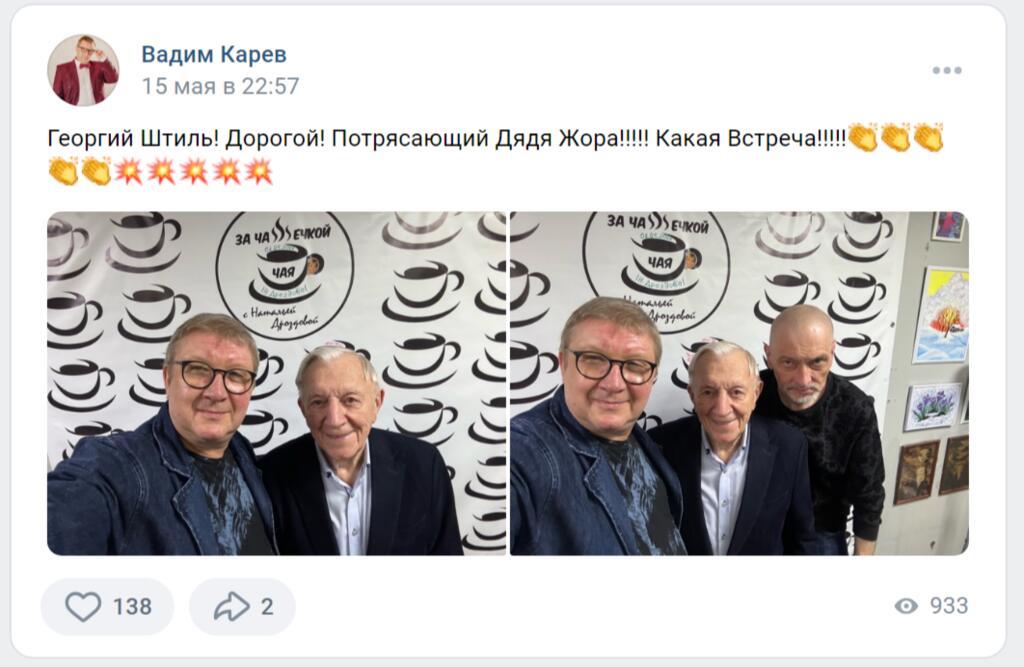Click the share count 2
The width and height of the screenshot is (1024, 667).
point(267,607)
